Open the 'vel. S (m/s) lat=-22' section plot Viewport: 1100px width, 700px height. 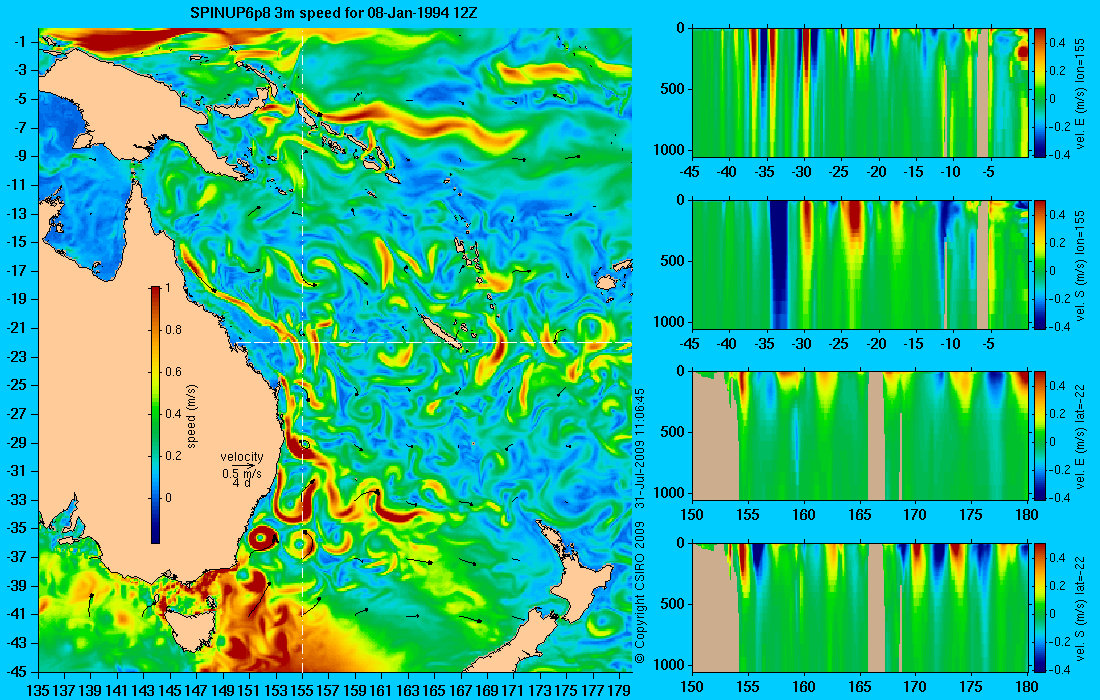click(x=860, y=607)
